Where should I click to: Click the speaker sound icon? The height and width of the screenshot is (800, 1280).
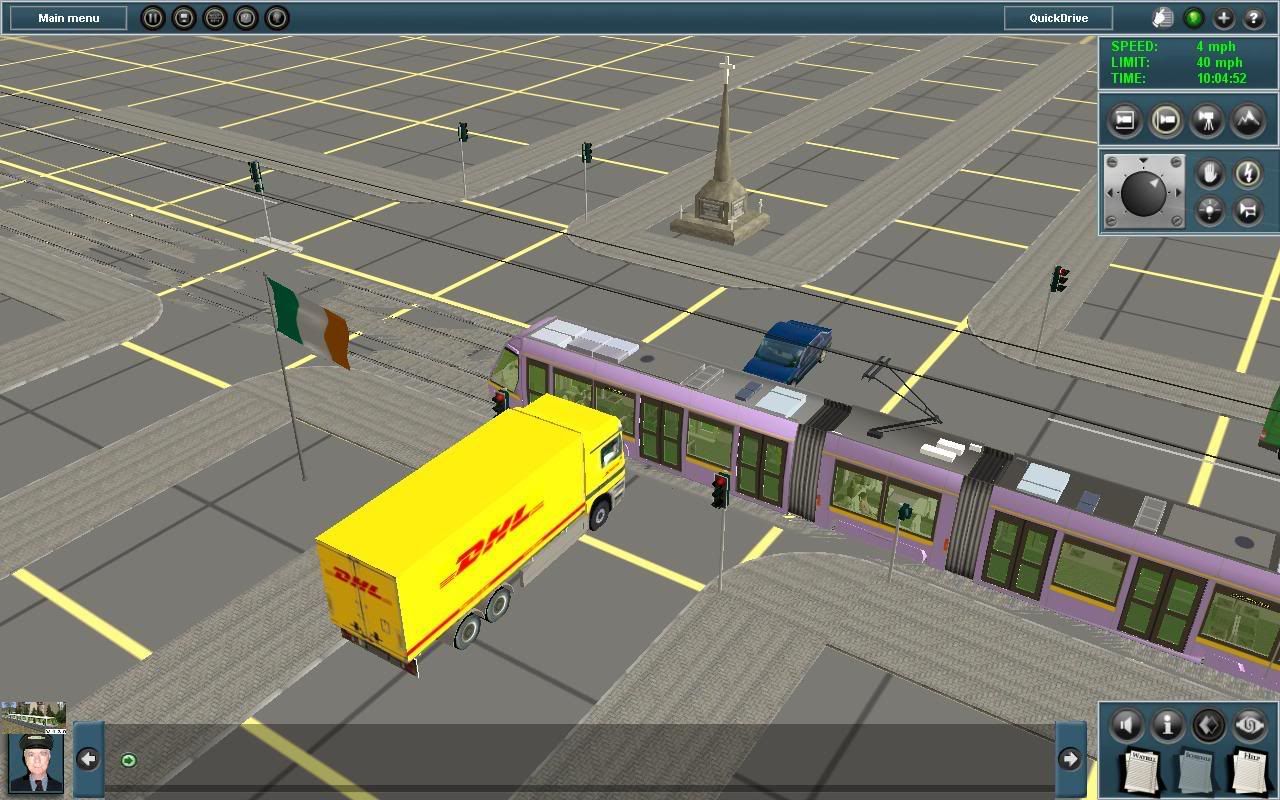click(x=1127, y=725)
